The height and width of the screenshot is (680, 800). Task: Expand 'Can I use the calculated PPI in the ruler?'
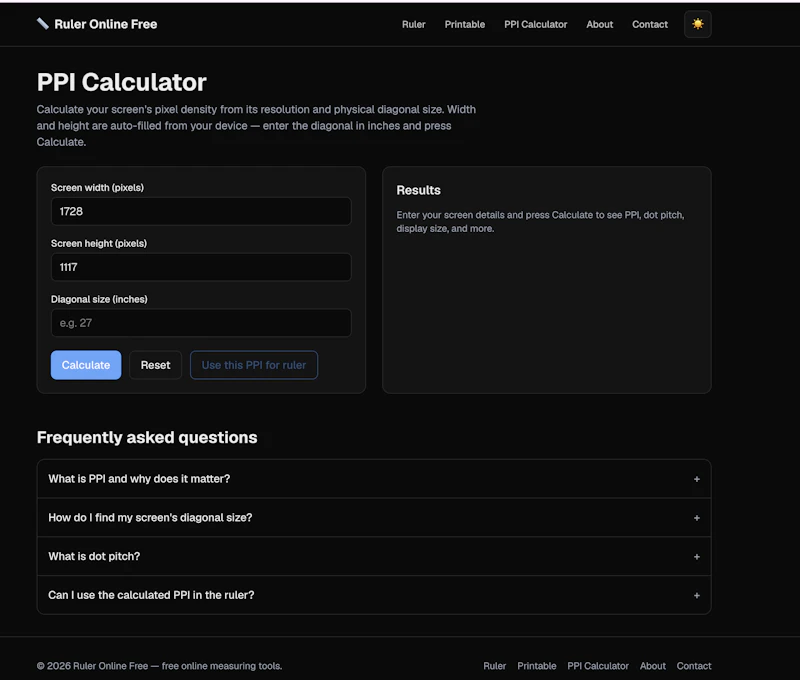click(374, 595)
